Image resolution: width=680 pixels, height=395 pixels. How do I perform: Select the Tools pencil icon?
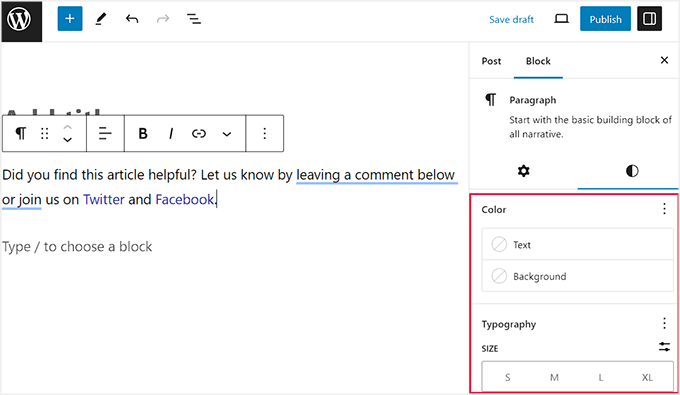[101, 19]
